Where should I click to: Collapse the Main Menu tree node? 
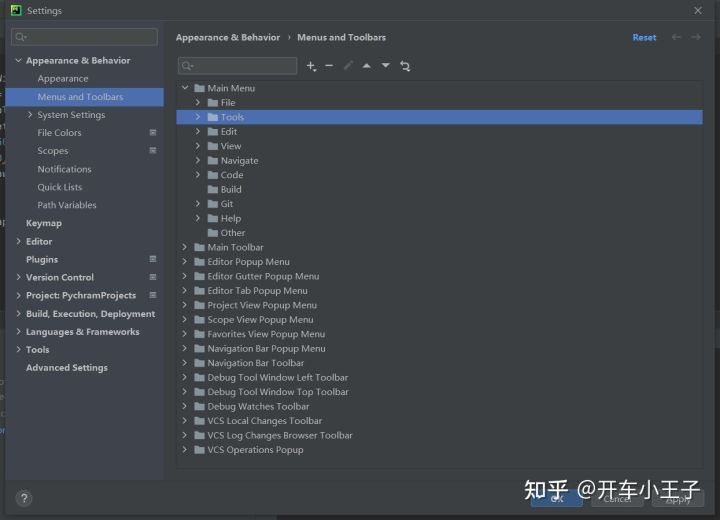coord(185,88)
